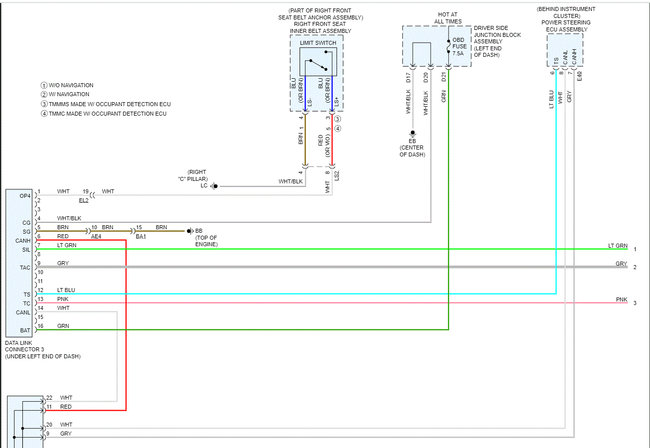
Task: Click the LS+ terminal label
Action: click(x=337, y=100)
